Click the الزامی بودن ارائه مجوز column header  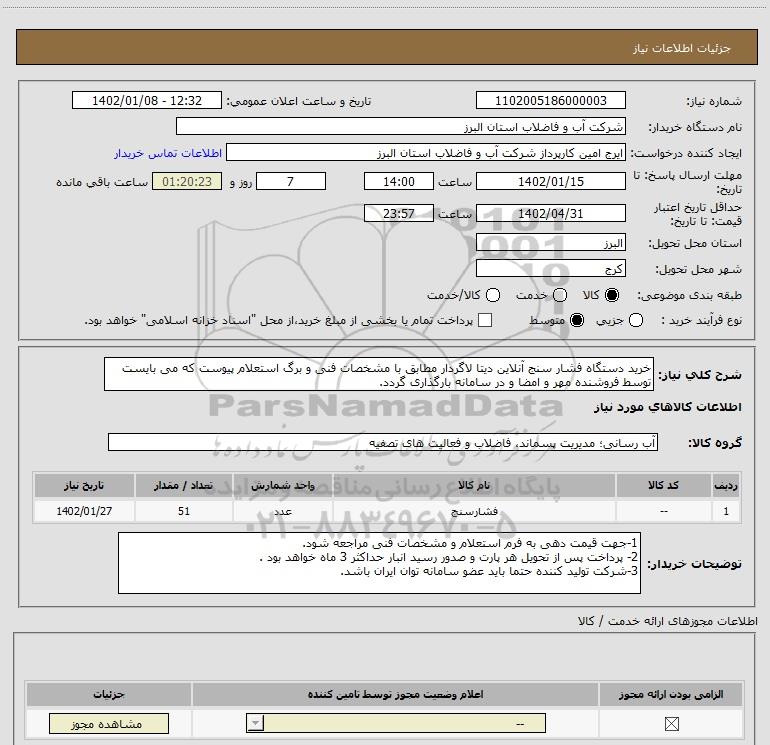point(671,694)
